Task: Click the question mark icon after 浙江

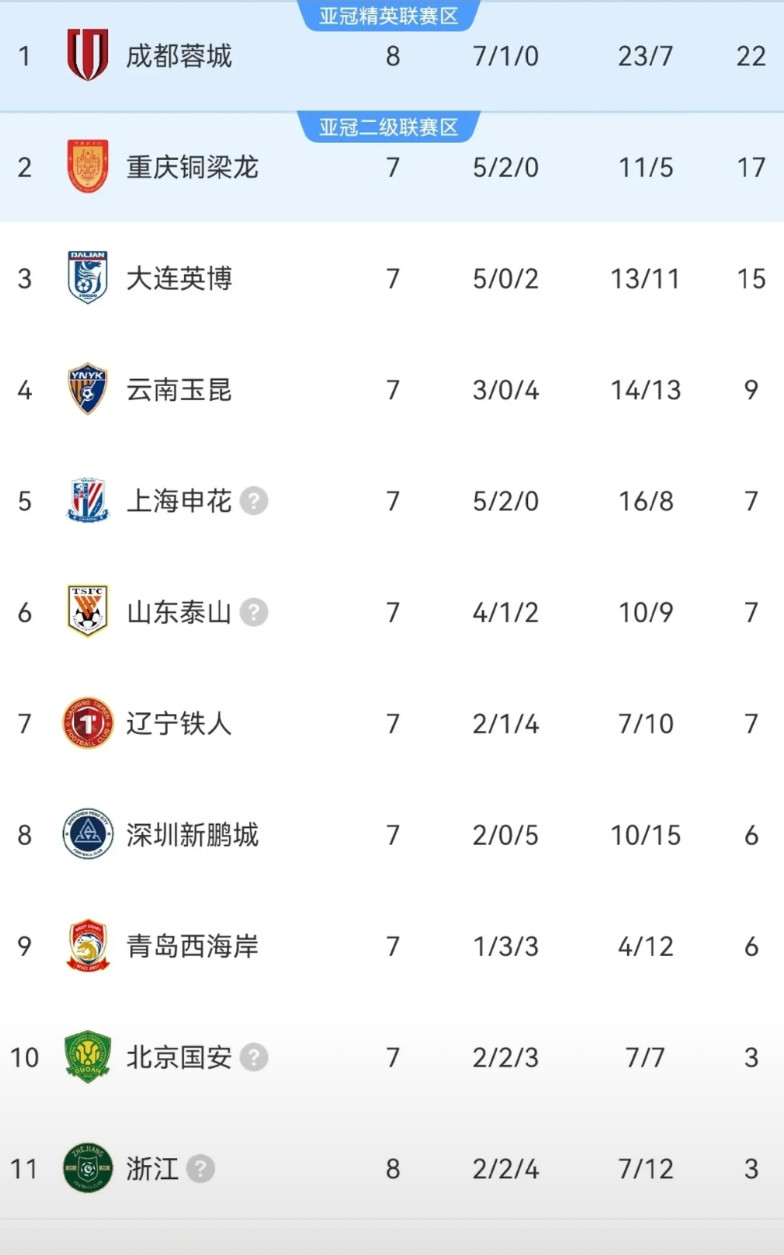Action: click(x=201, y=1168)
